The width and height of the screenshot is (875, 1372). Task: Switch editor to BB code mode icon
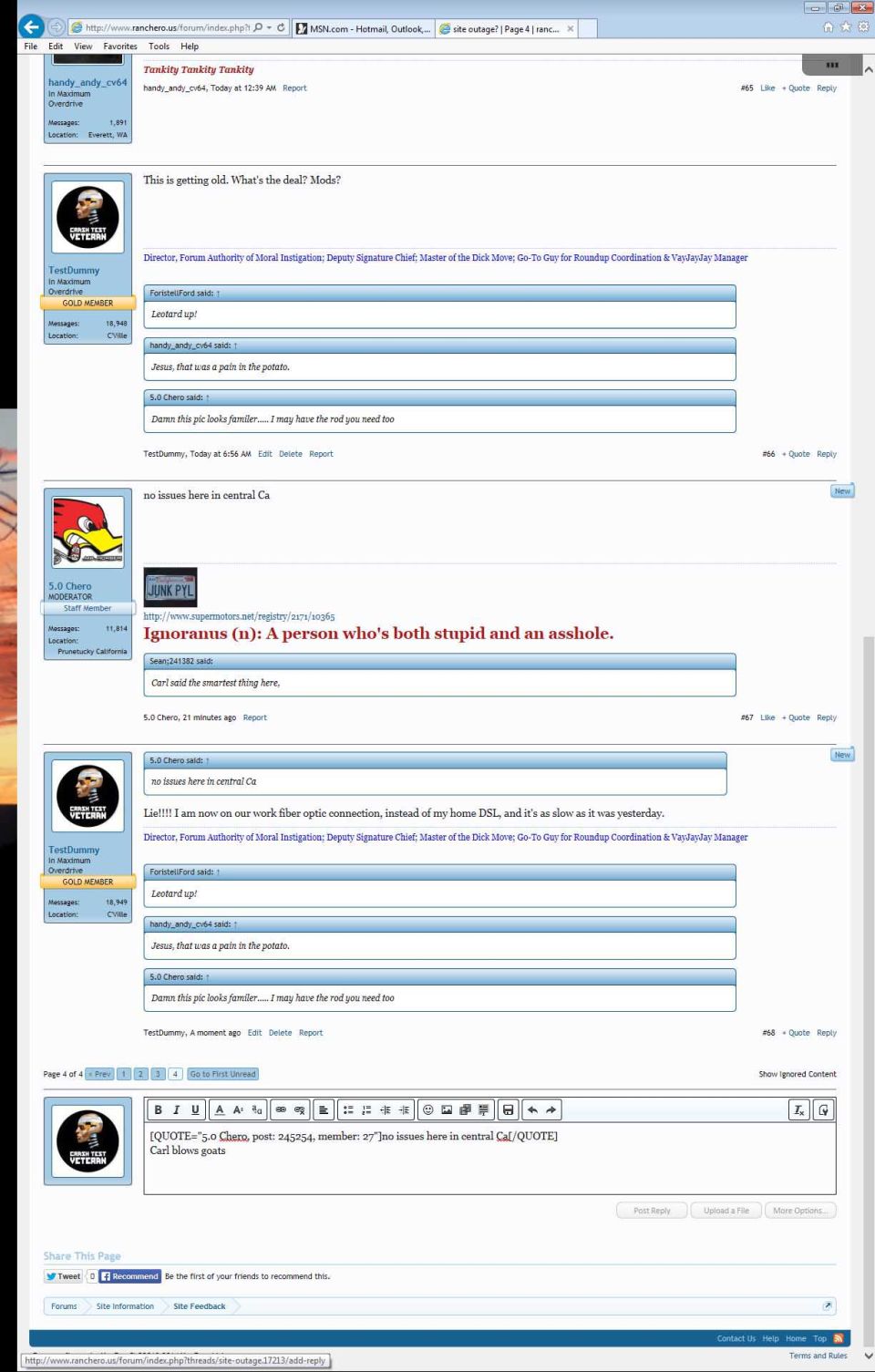point(823,1109)
